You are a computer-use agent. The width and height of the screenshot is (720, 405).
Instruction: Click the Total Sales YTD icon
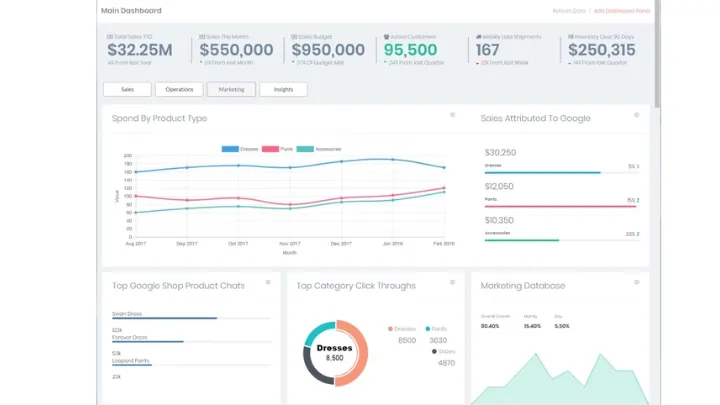pyautogui.click(x=109, y=37)
